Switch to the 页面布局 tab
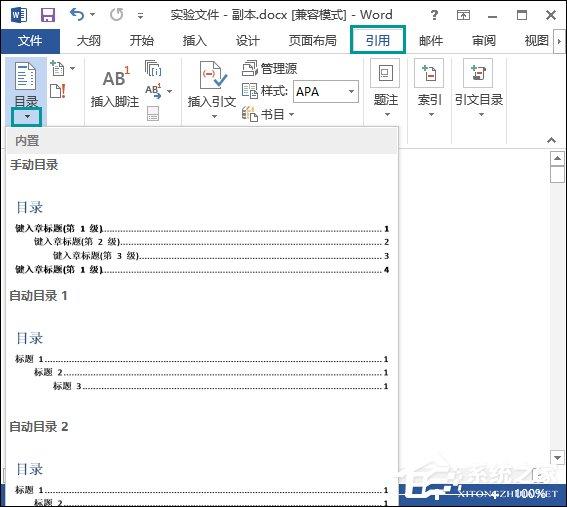Image resolution: width=567 pixels, height=507 pixels. (x=312, y=41)
